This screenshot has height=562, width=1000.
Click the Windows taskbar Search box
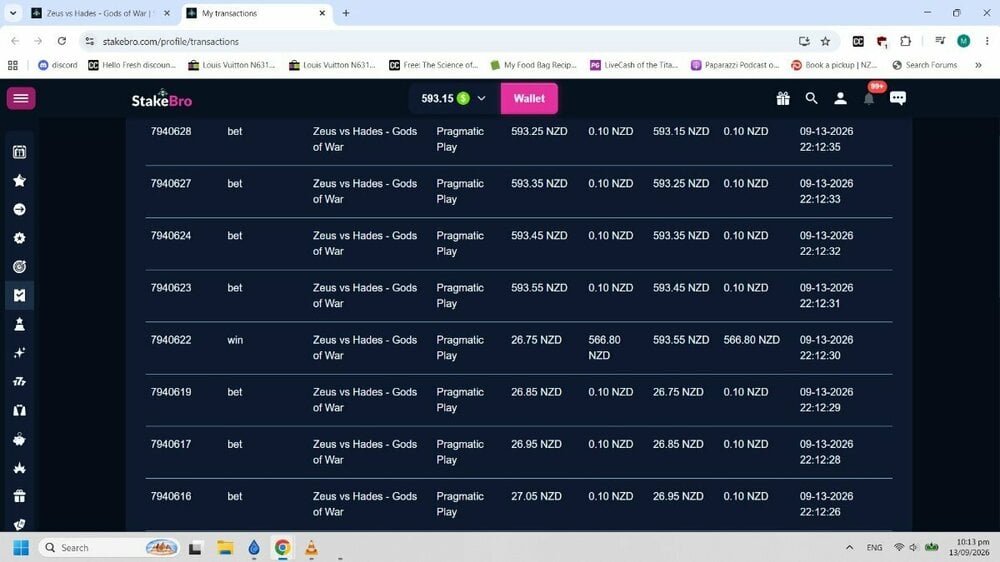[108, 547]
